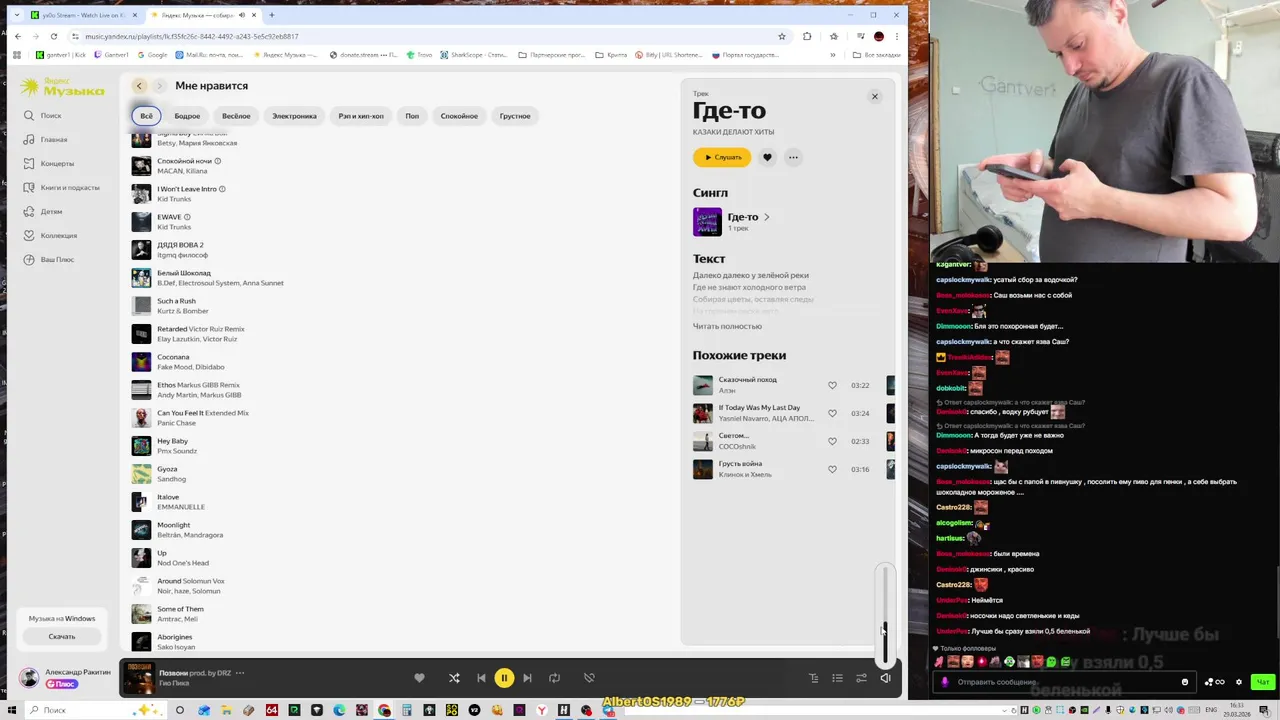Like the Грусть война similar track

tap(832, 469)
